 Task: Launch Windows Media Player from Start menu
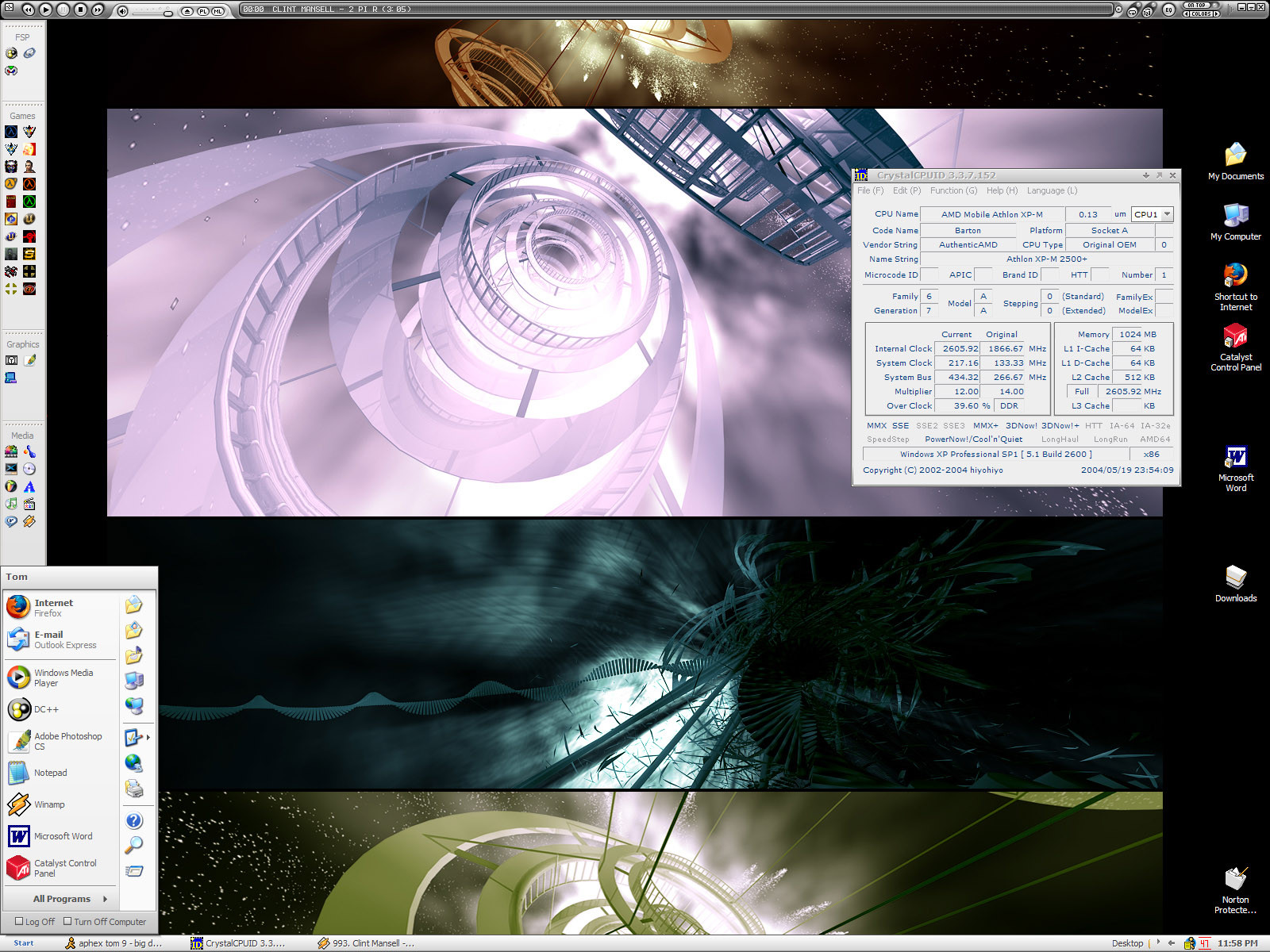point(60,678)
